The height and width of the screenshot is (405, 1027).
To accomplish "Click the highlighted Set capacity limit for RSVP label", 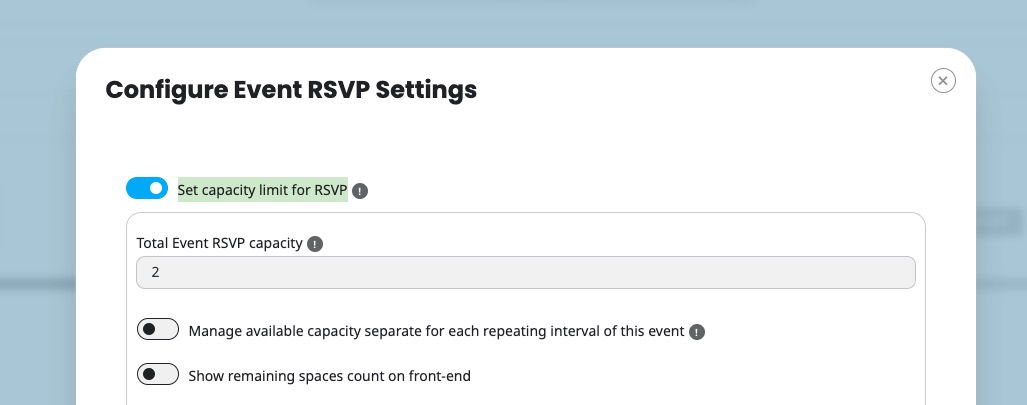I will [262, 190].
